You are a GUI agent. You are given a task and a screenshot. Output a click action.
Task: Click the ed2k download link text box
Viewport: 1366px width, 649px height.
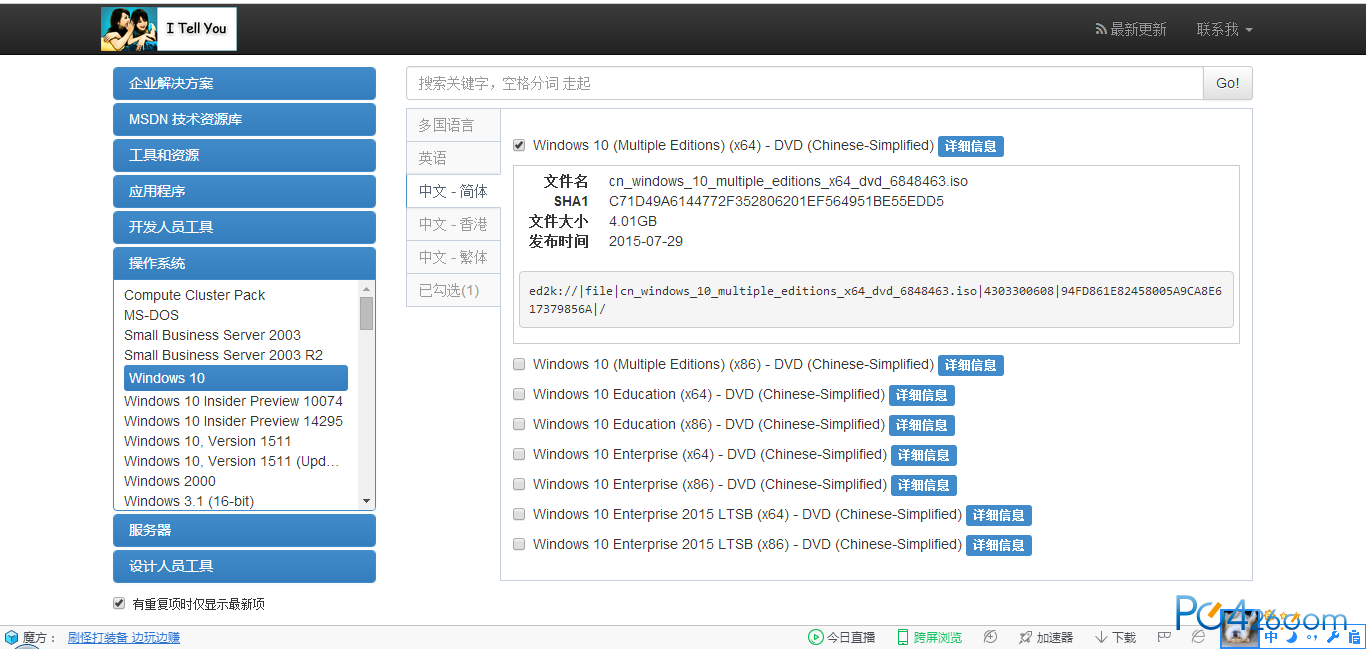[876, 299]
